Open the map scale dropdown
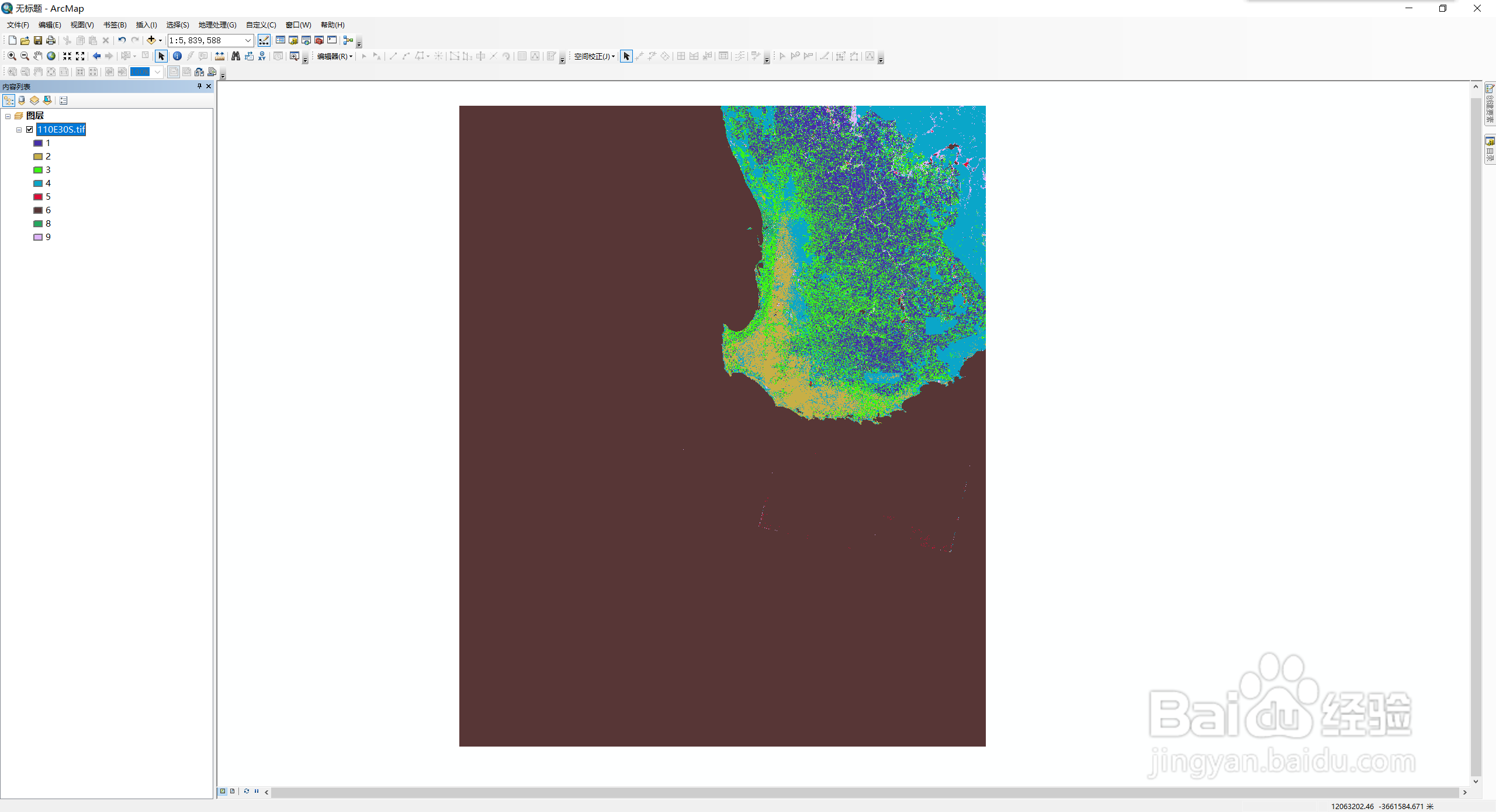This screenshot has width=1496, height=812. pos(248,40)
